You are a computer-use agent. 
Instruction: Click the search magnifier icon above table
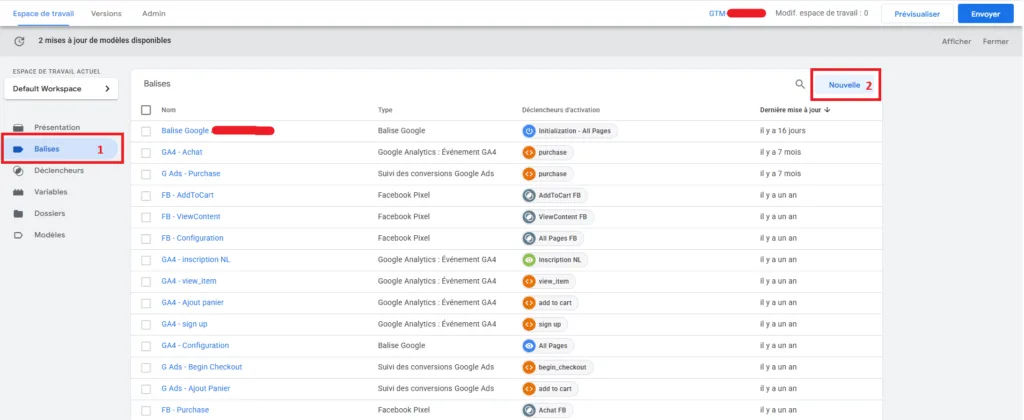tap(799, 86)
